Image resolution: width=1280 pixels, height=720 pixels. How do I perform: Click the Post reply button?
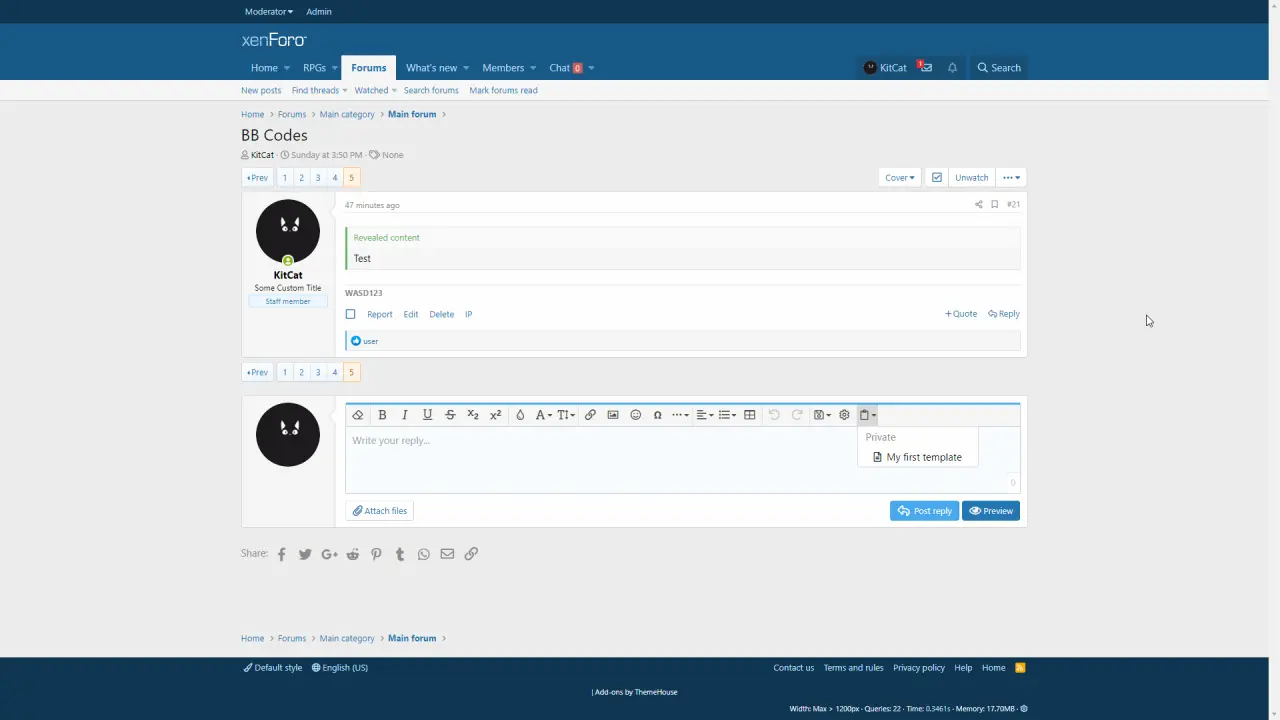coord(924,511)
